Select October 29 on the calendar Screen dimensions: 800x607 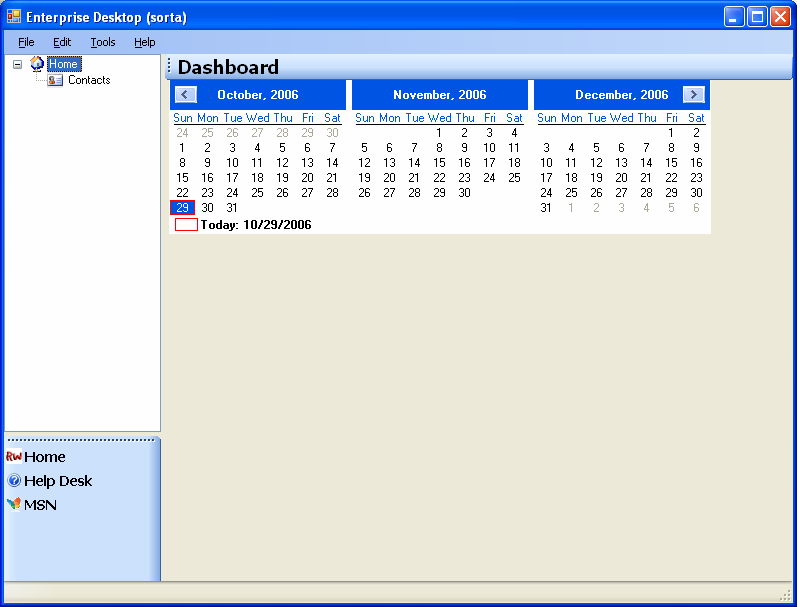point(182,208)
